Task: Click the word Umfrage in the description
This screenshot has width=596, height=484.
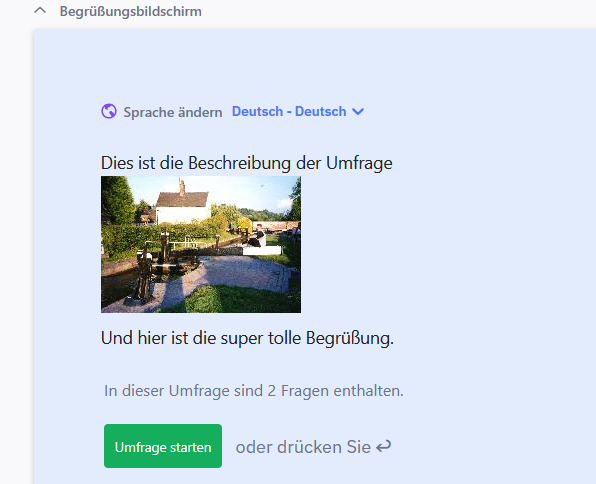Action: click(359, 163)
